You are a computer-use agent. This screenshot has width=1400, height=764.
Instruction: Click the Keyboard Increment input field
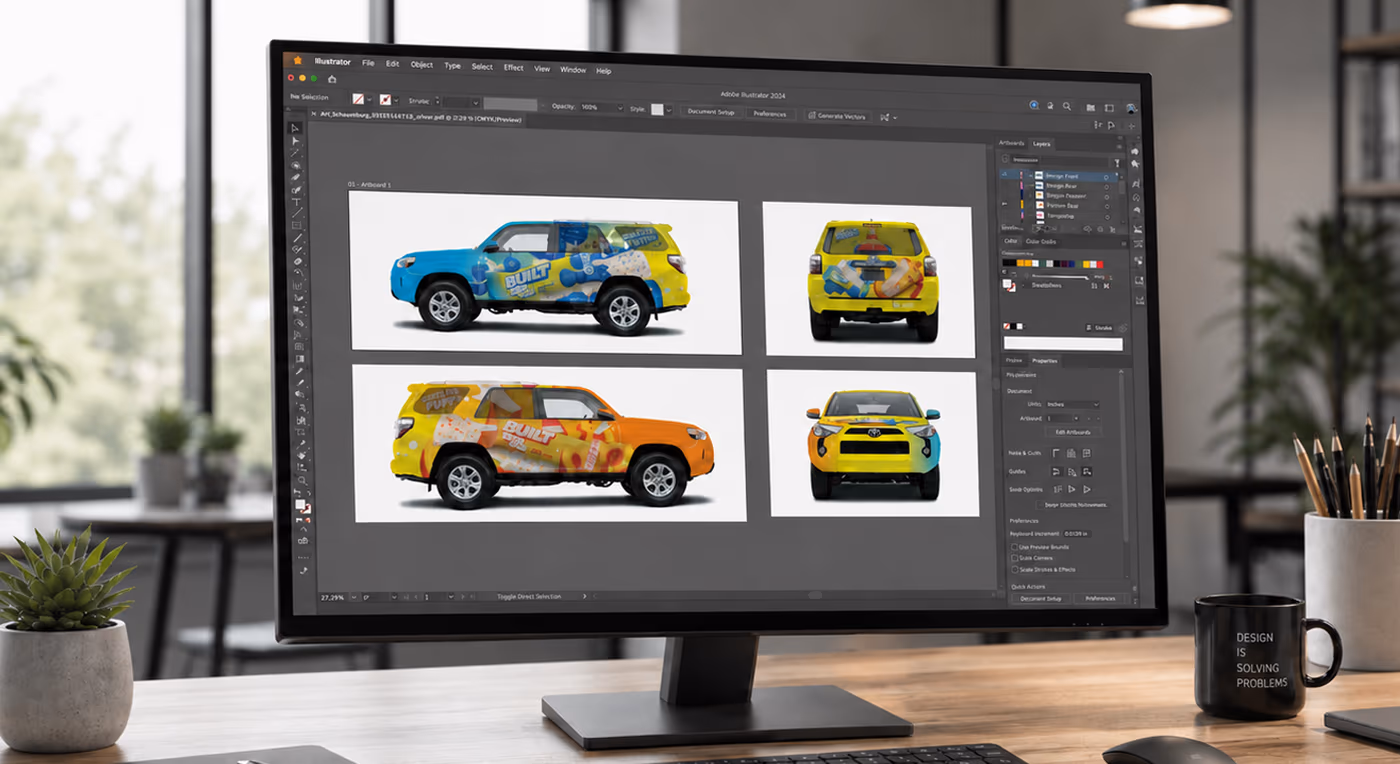(1077, 534)
